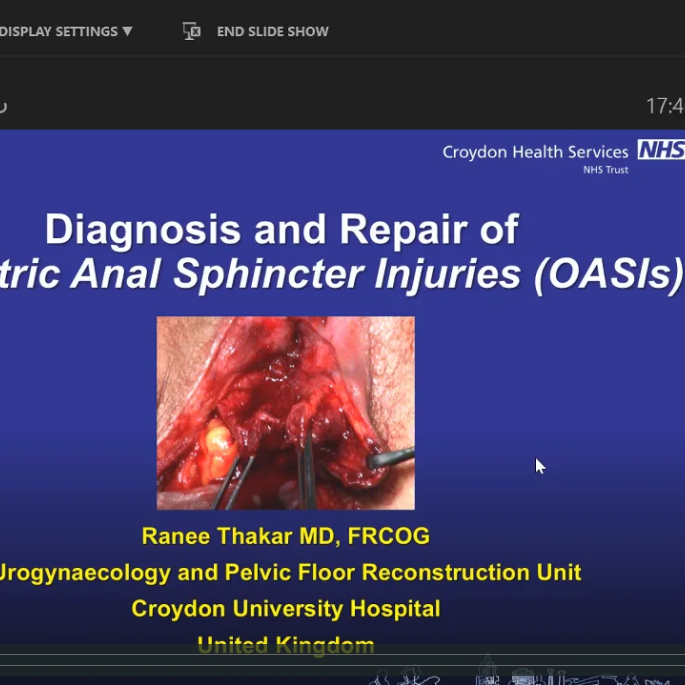Viewport: 685px width, 685px height.
Task: Click the surgical photo on the slide
Action: click(285, 413)
